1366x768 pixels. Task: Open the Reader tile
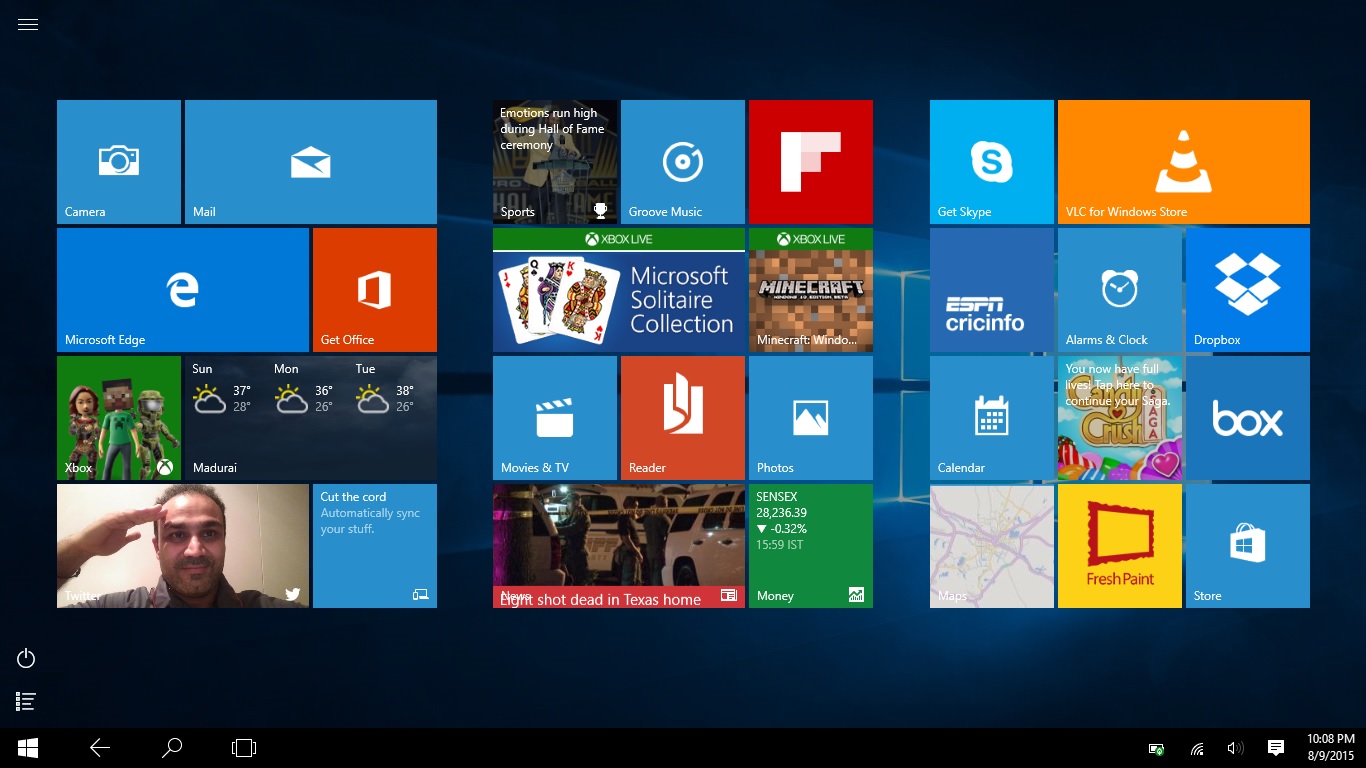pos(683,418)
